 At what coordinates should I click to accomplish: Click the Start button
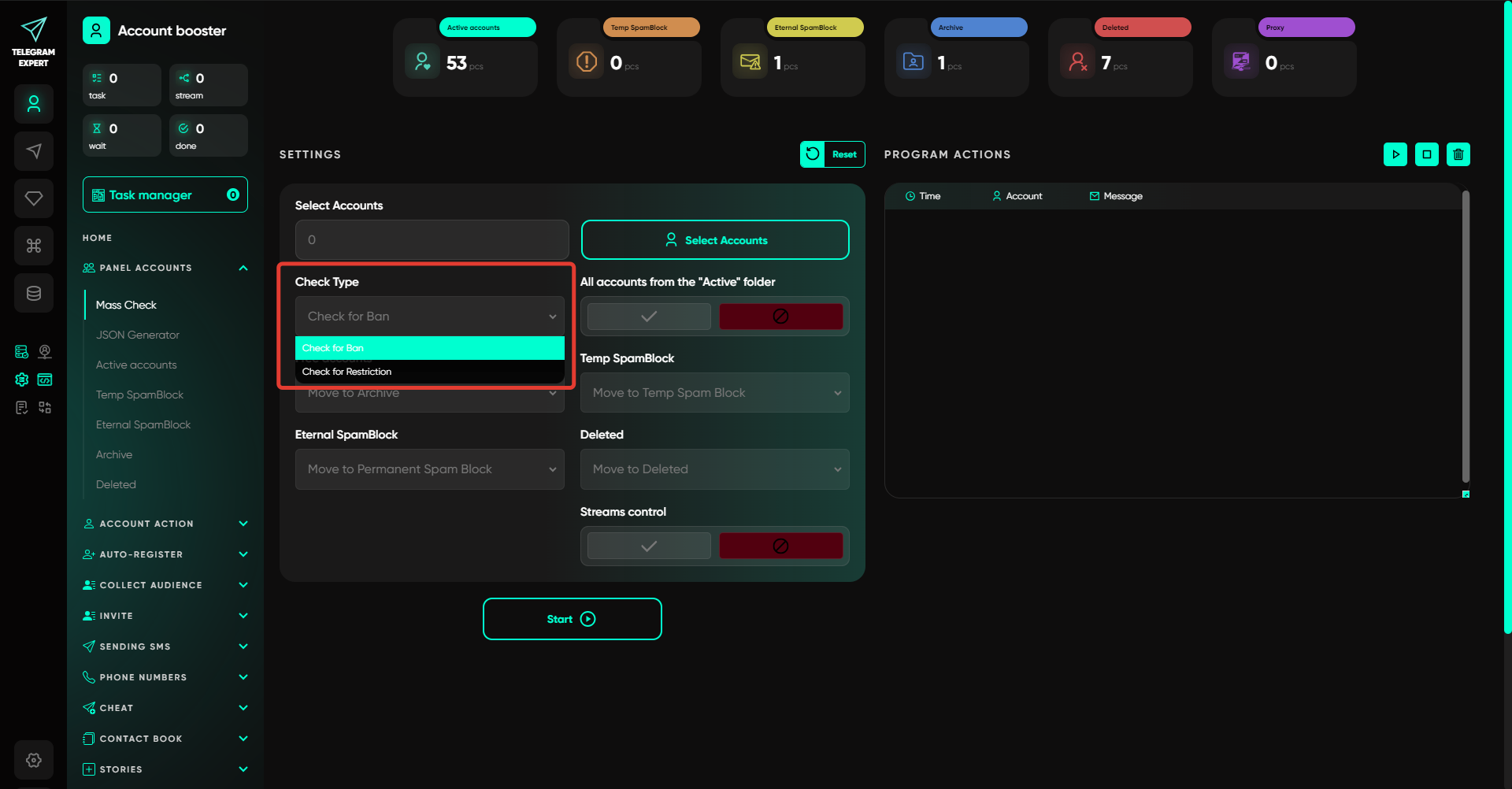572,619
